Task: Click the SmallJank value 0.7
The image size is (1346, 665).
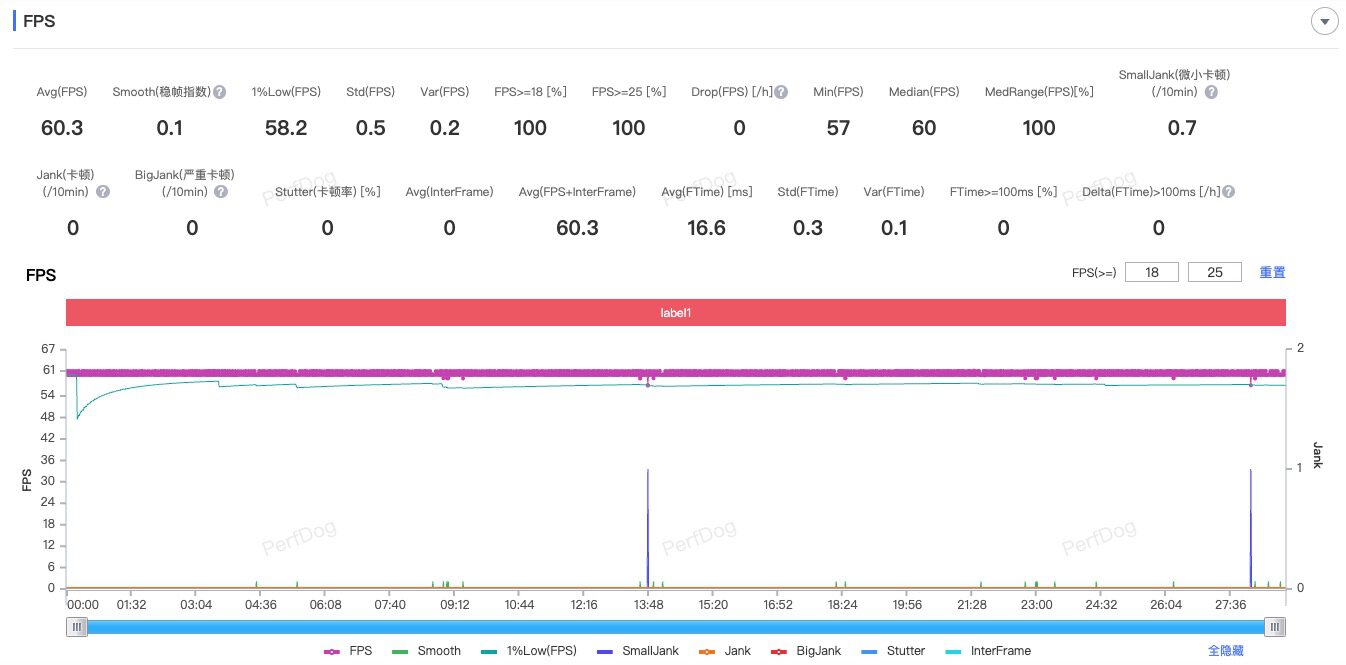Action: pos(1182,128)
